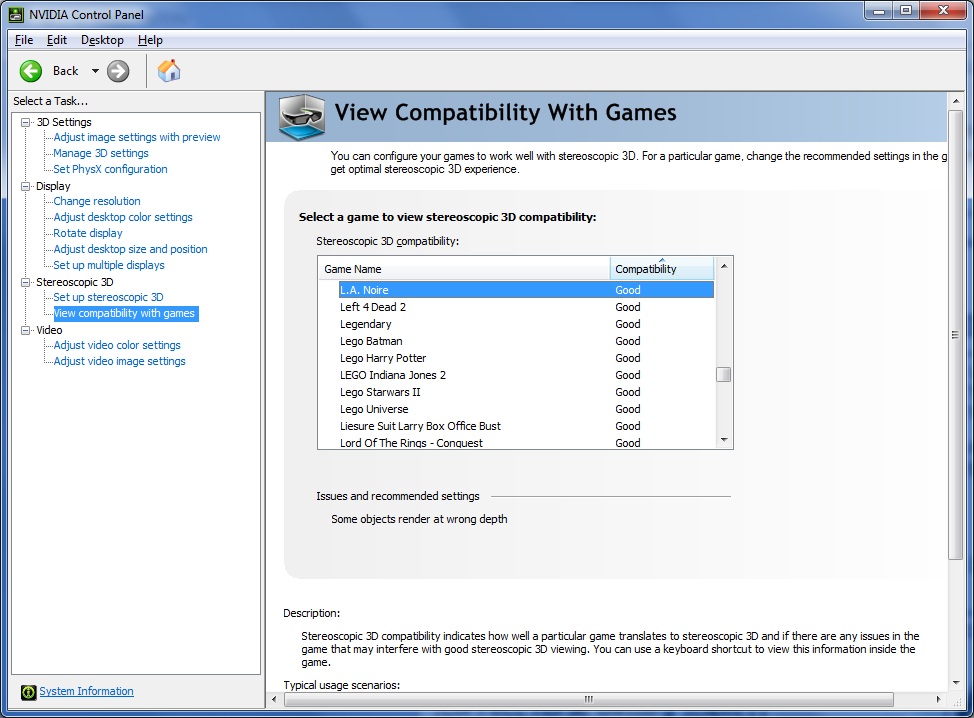Select LEGO Indiana Jones 2 row

click(x=526, y=375)
